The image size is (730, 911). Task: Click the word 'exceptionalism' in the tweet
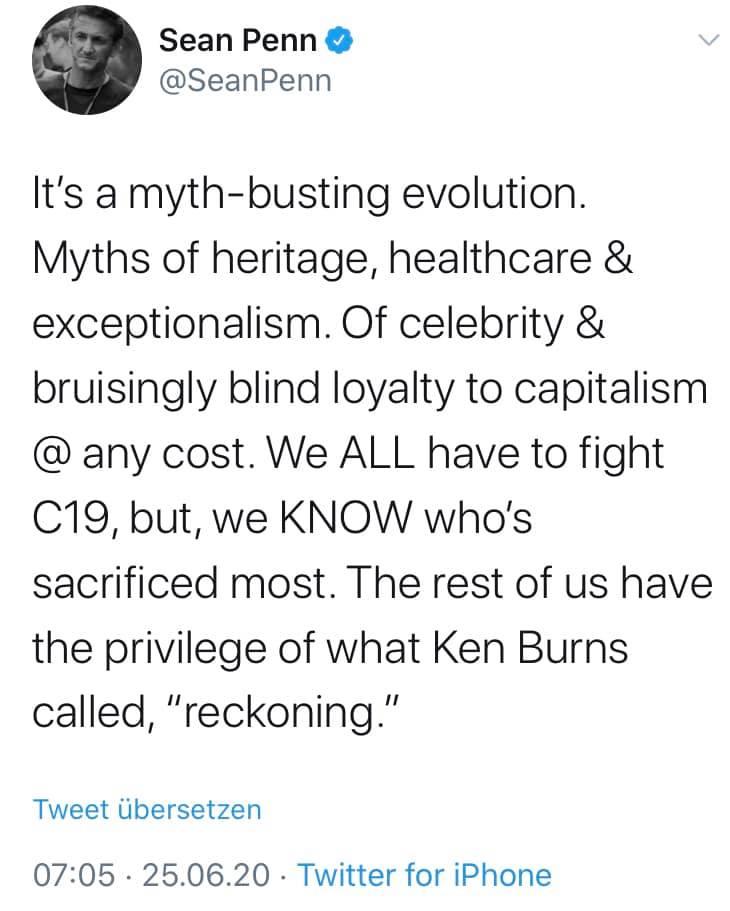(x=178, y=324)
